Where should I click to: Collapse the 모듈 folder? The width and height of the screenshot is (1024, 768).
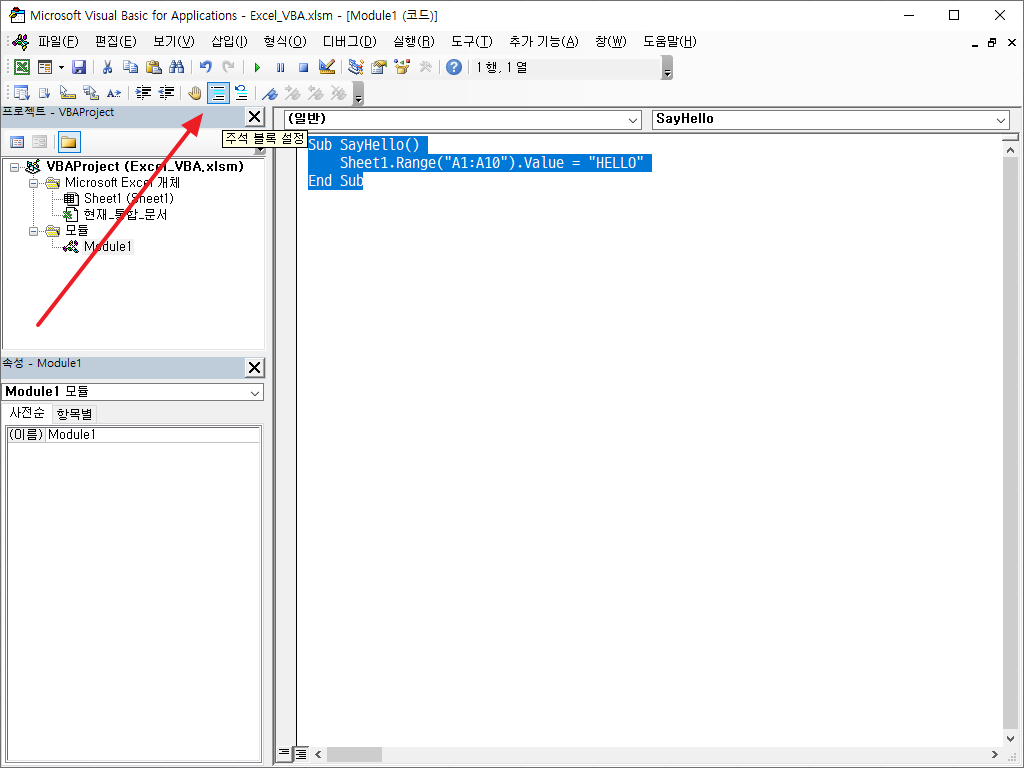point(34,231)
